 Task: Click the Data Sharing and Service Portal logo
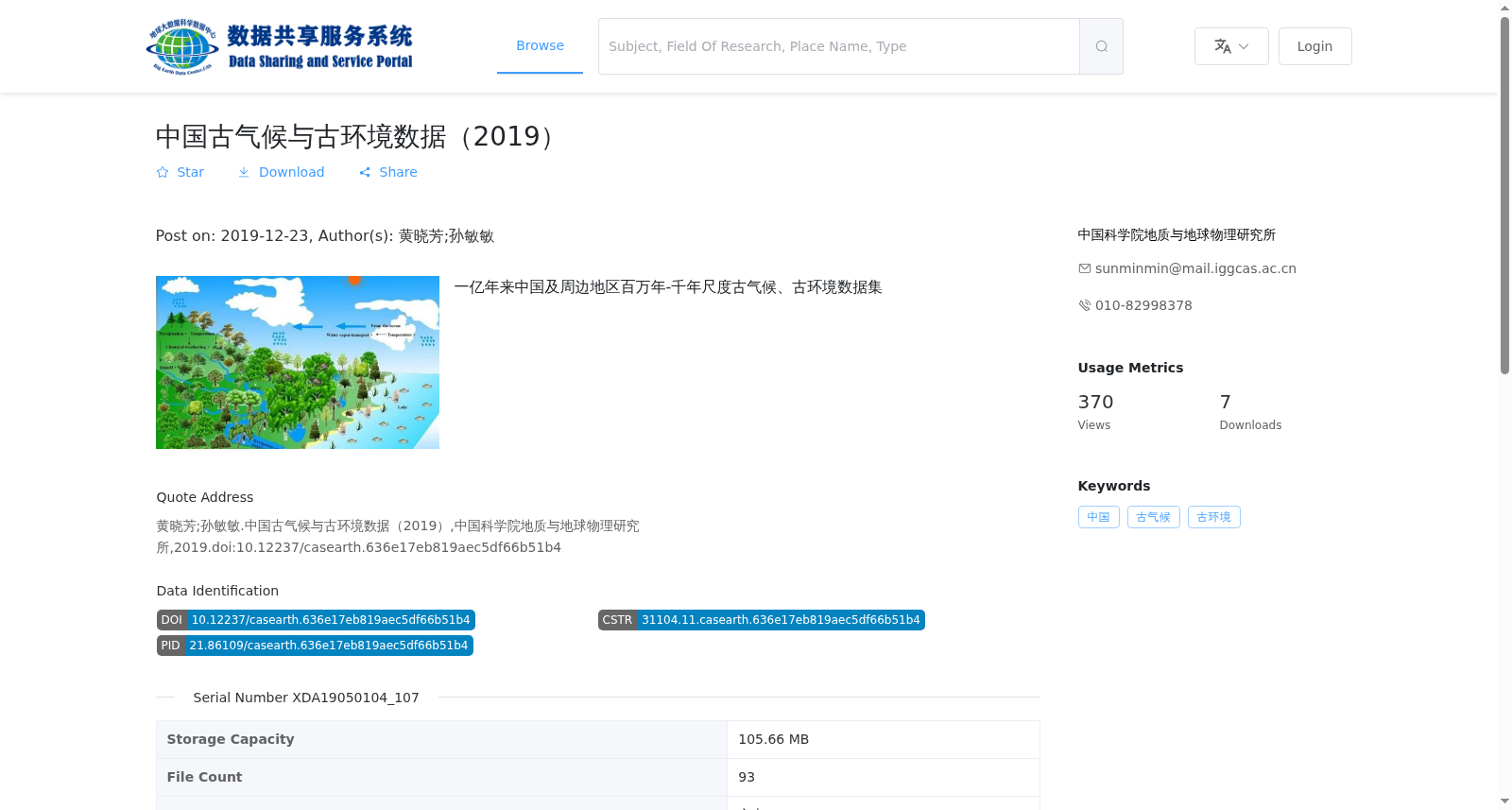pyautogui.click(x=280, y=46)
